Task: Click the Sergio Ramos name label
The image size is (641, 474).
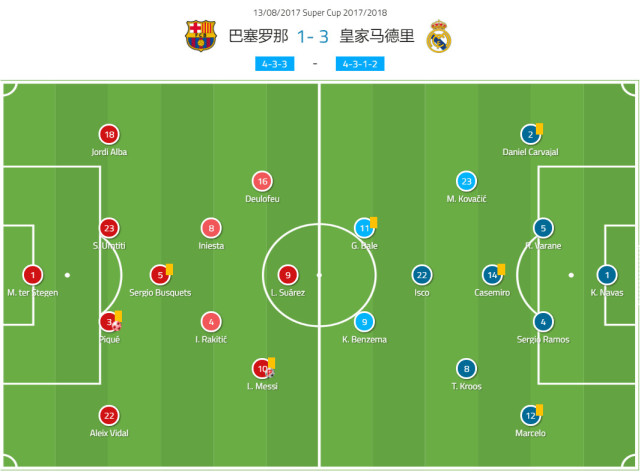Action: (543, 340)
